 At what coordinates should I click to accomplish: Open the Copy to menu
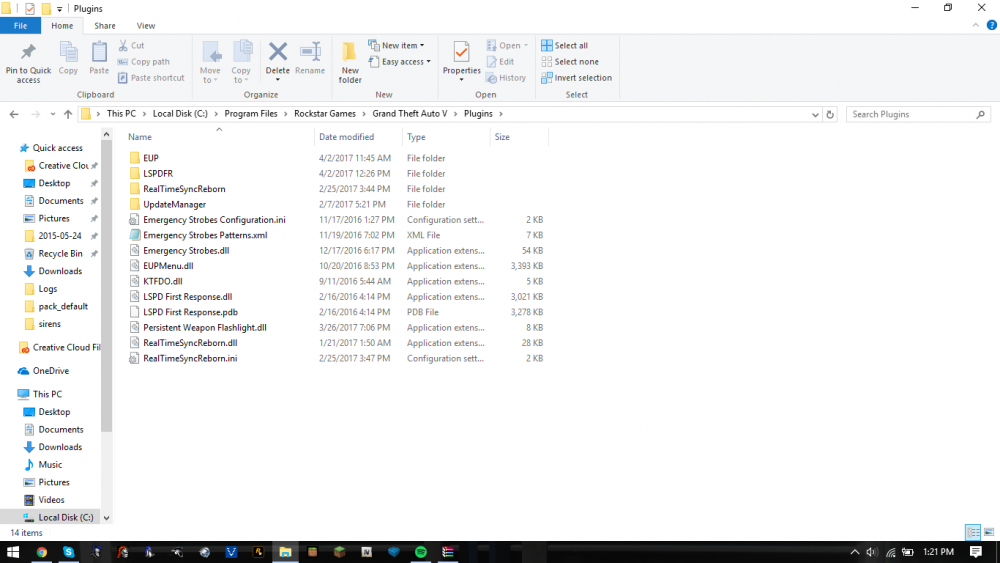241,62
